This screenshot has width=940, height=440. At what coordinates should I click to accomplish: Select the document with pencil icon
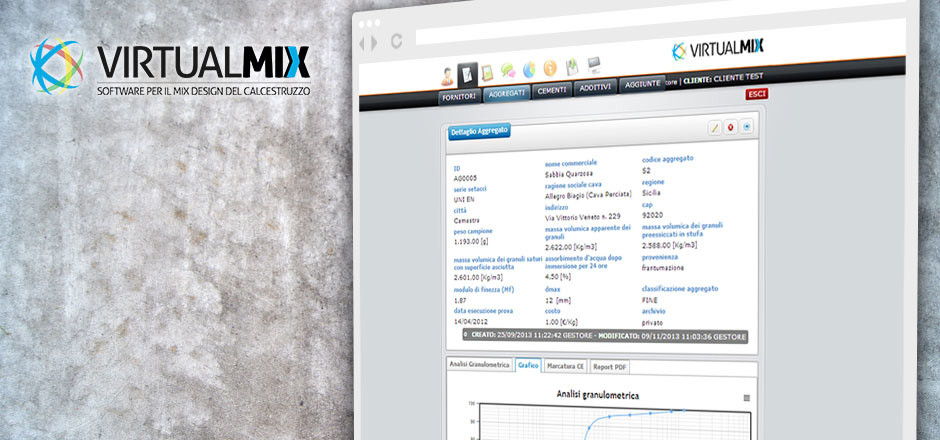468,74
